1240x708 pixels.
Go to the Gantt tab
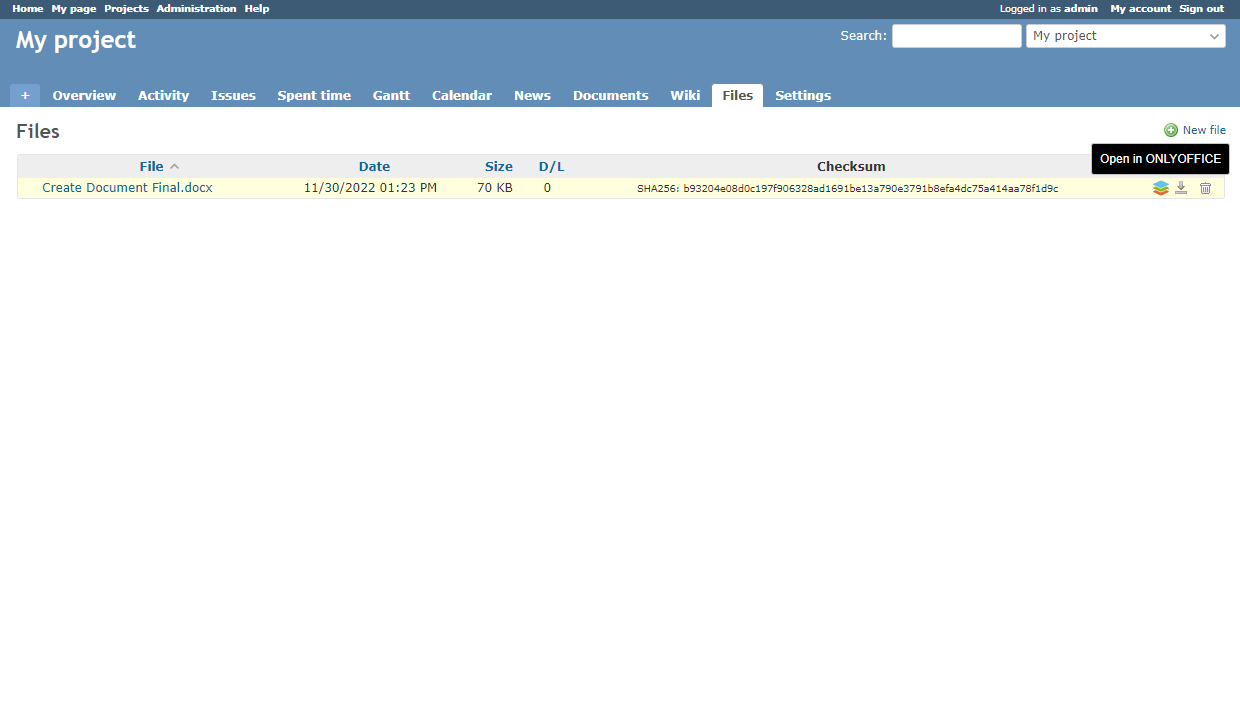(x=391, y=96)
